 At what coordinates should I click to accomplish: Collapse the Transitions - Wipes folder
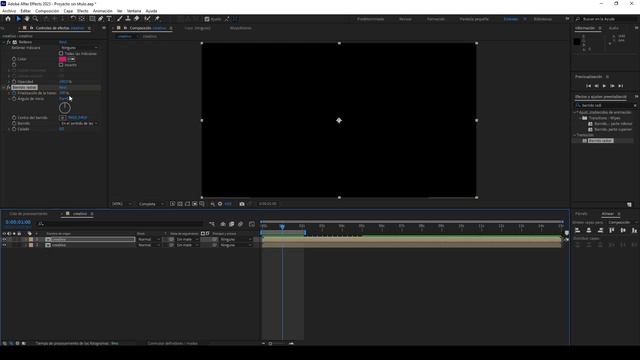coord(580,118)
